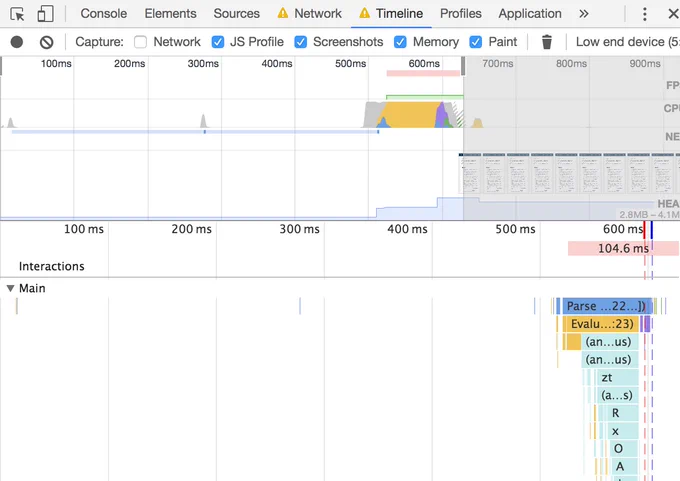680x481 pixels.
Task: Select the x function block
Action: click(622, 432)
